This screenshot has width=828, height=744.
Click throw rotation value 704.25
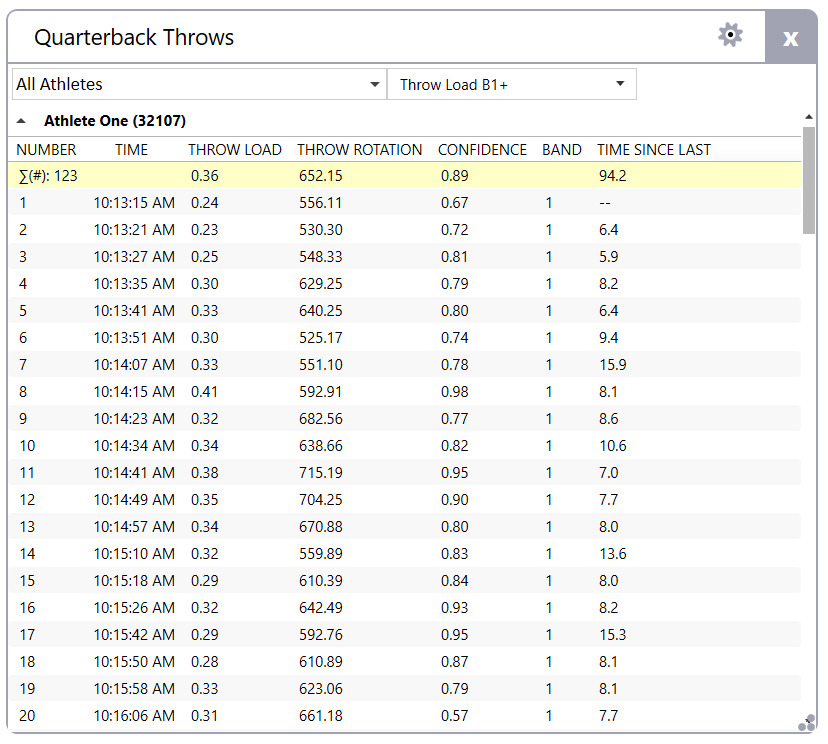tap(321, 500)
